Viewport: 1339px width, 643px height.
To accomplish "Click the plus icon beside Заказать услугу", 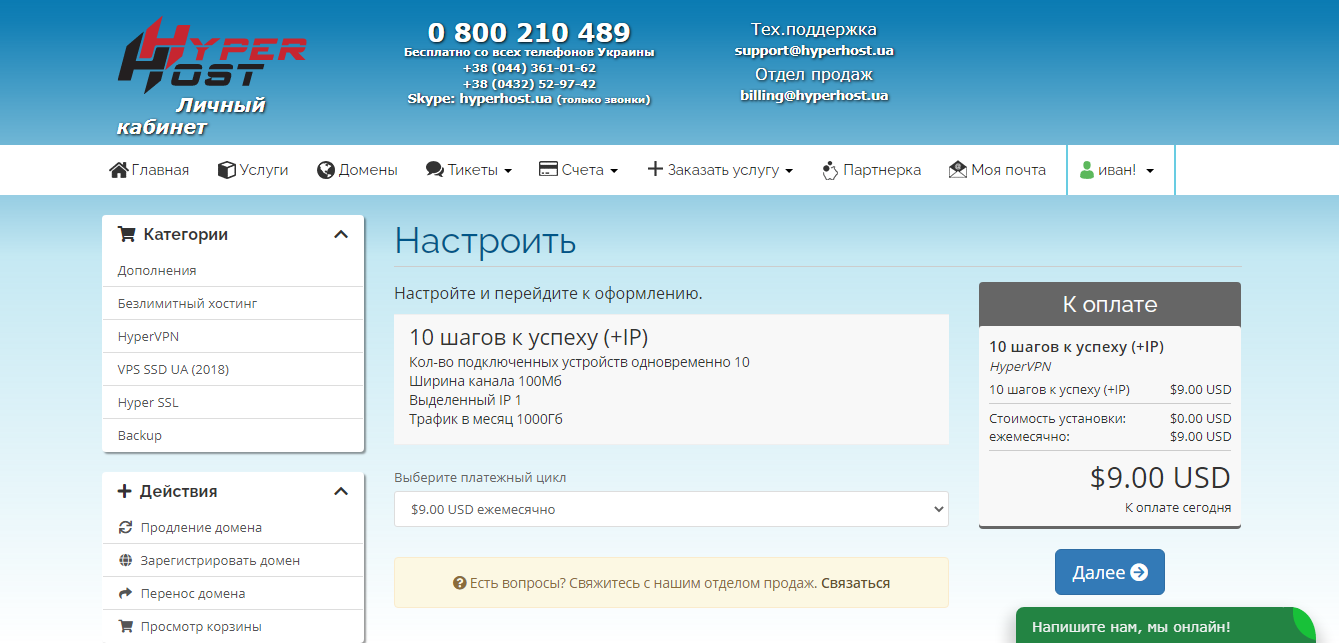I will [x=655, y=170].
